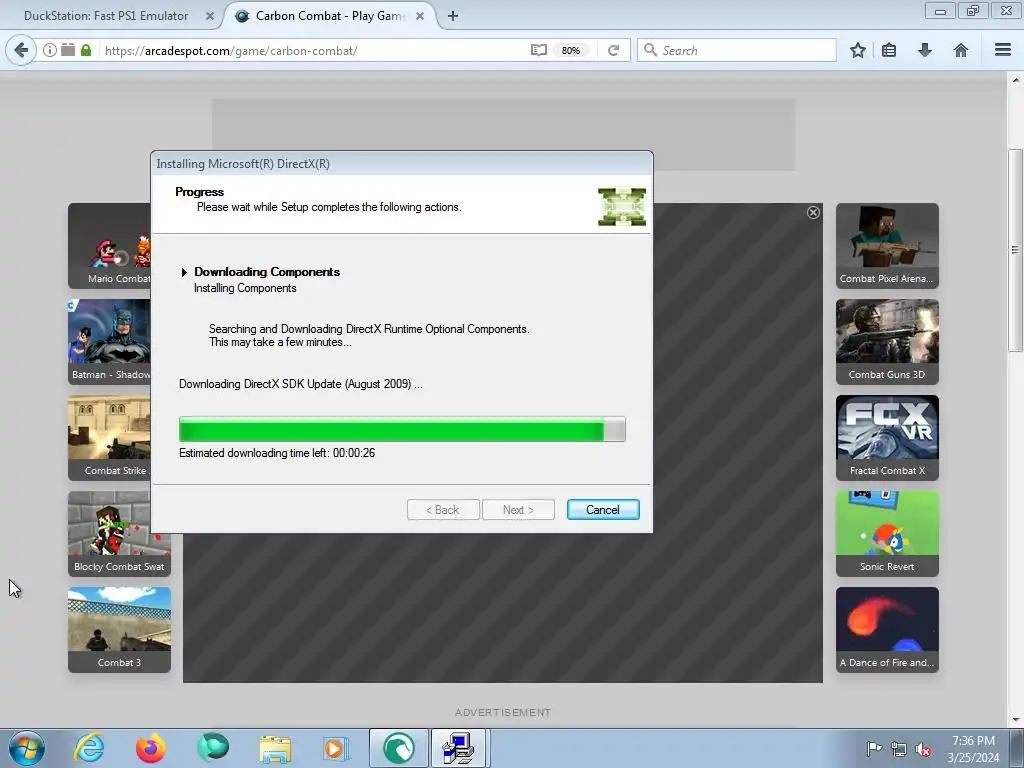Click the scrollbar up arrow
The height and width of the screenshot is (768, 1024).
tap(1015, 80)
